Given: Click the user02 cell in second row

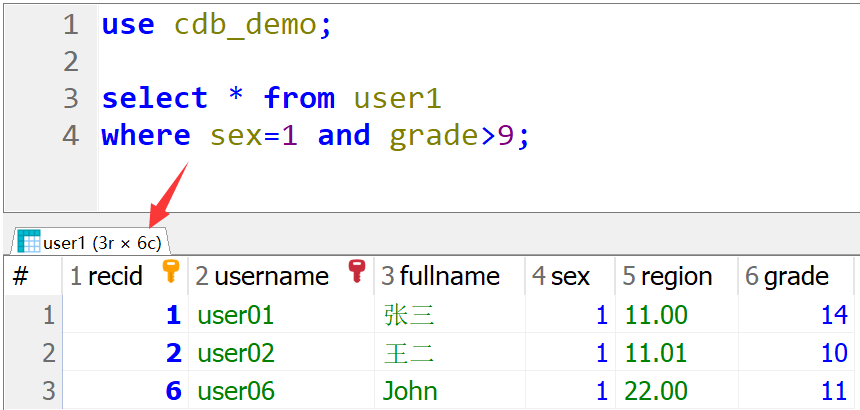Looking at the screenshot, I should point(235,353).
